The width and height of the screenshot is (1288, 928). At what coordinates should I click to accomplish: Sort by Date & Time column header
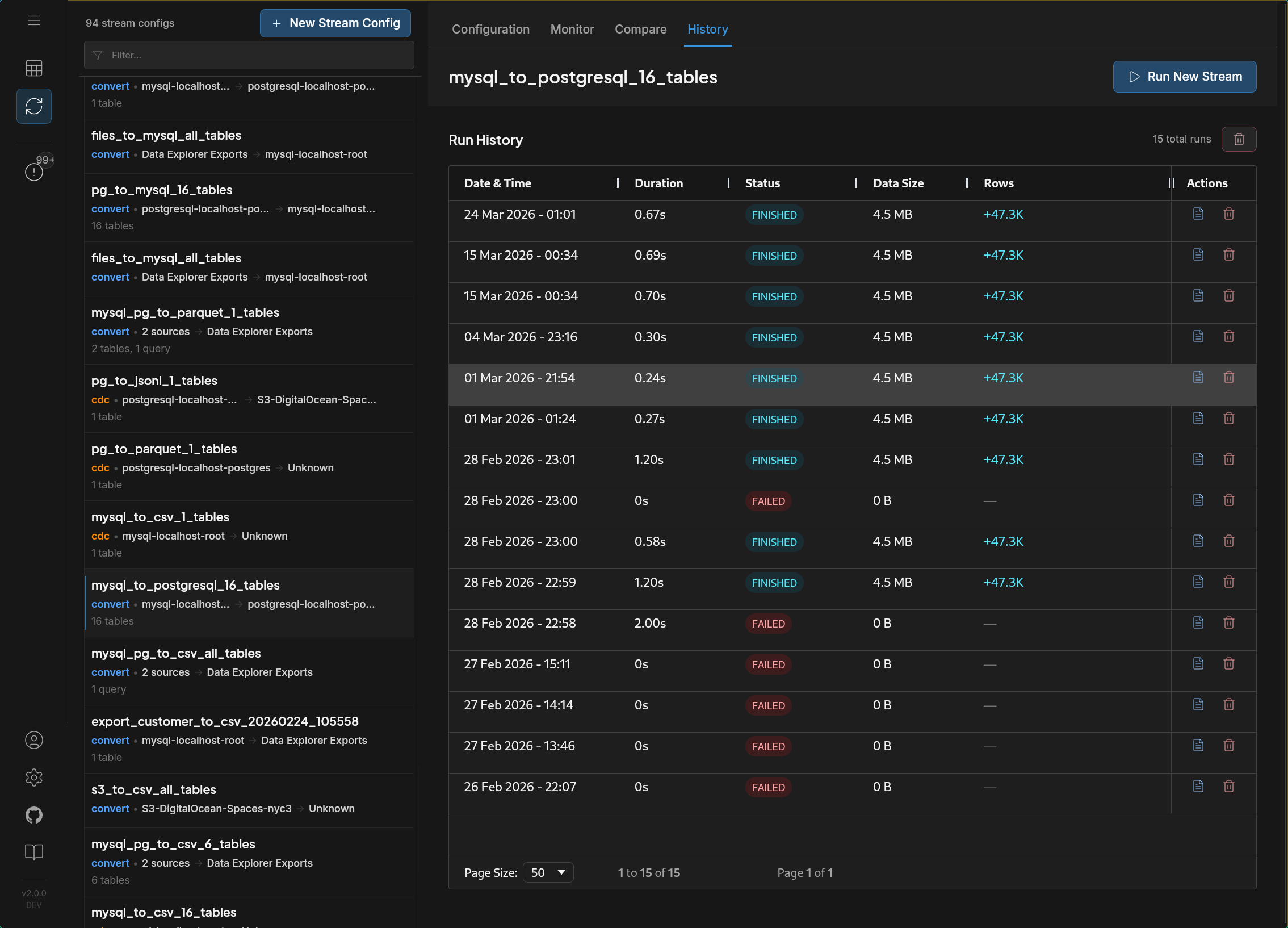click(497, 183)
